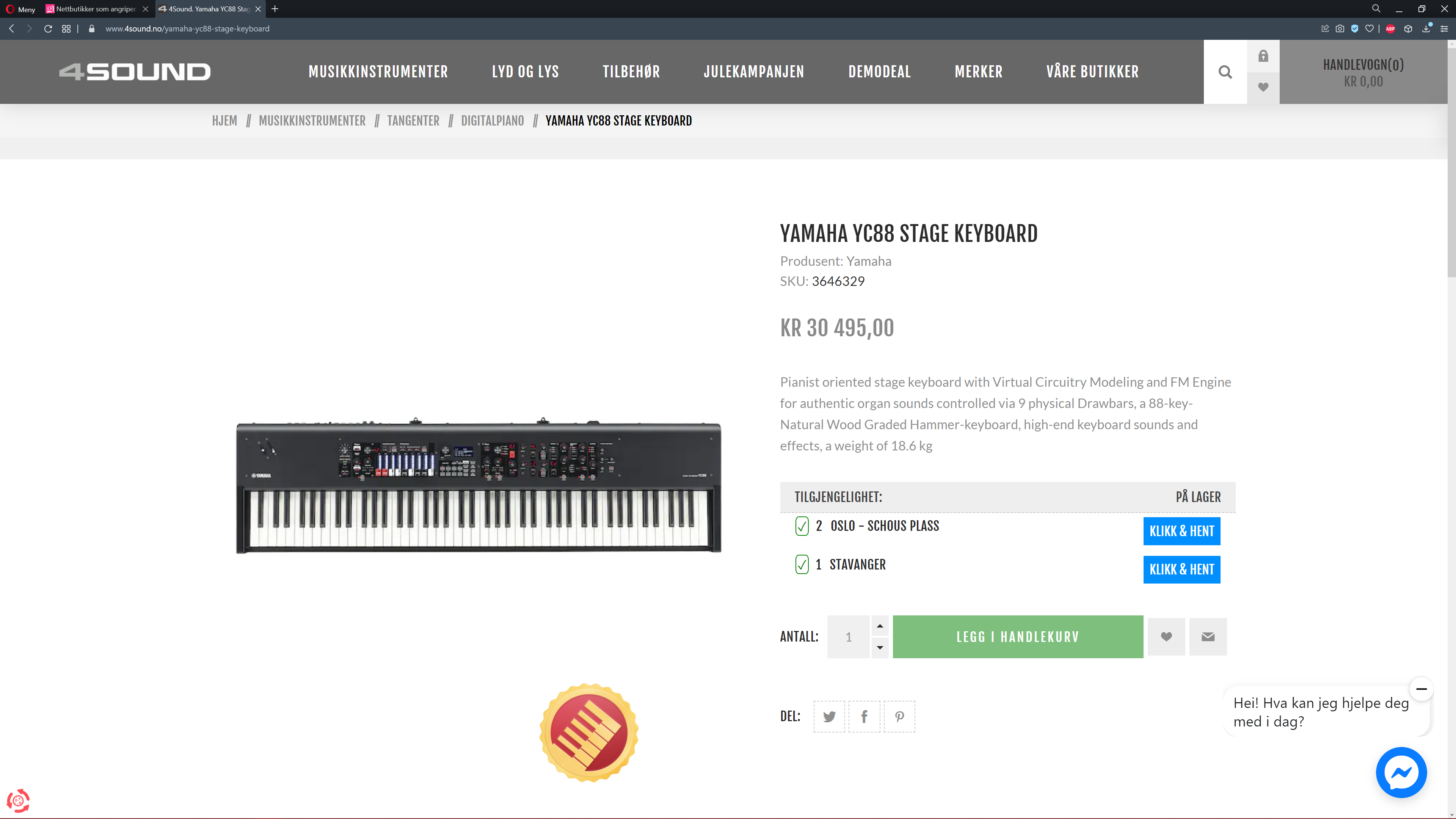
Task: Open the Musikkinstrumenter menu
Action: (x=378, y=72)
